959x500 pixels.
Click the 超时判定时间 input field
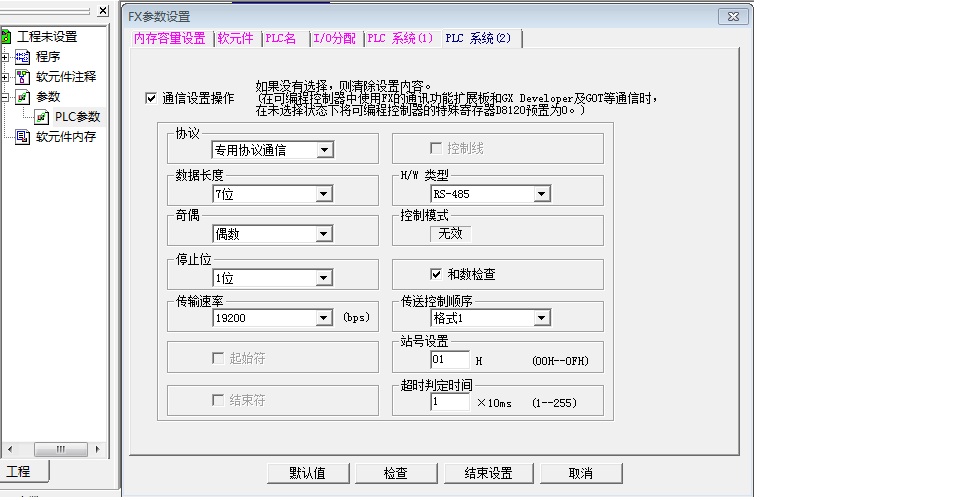449,402
